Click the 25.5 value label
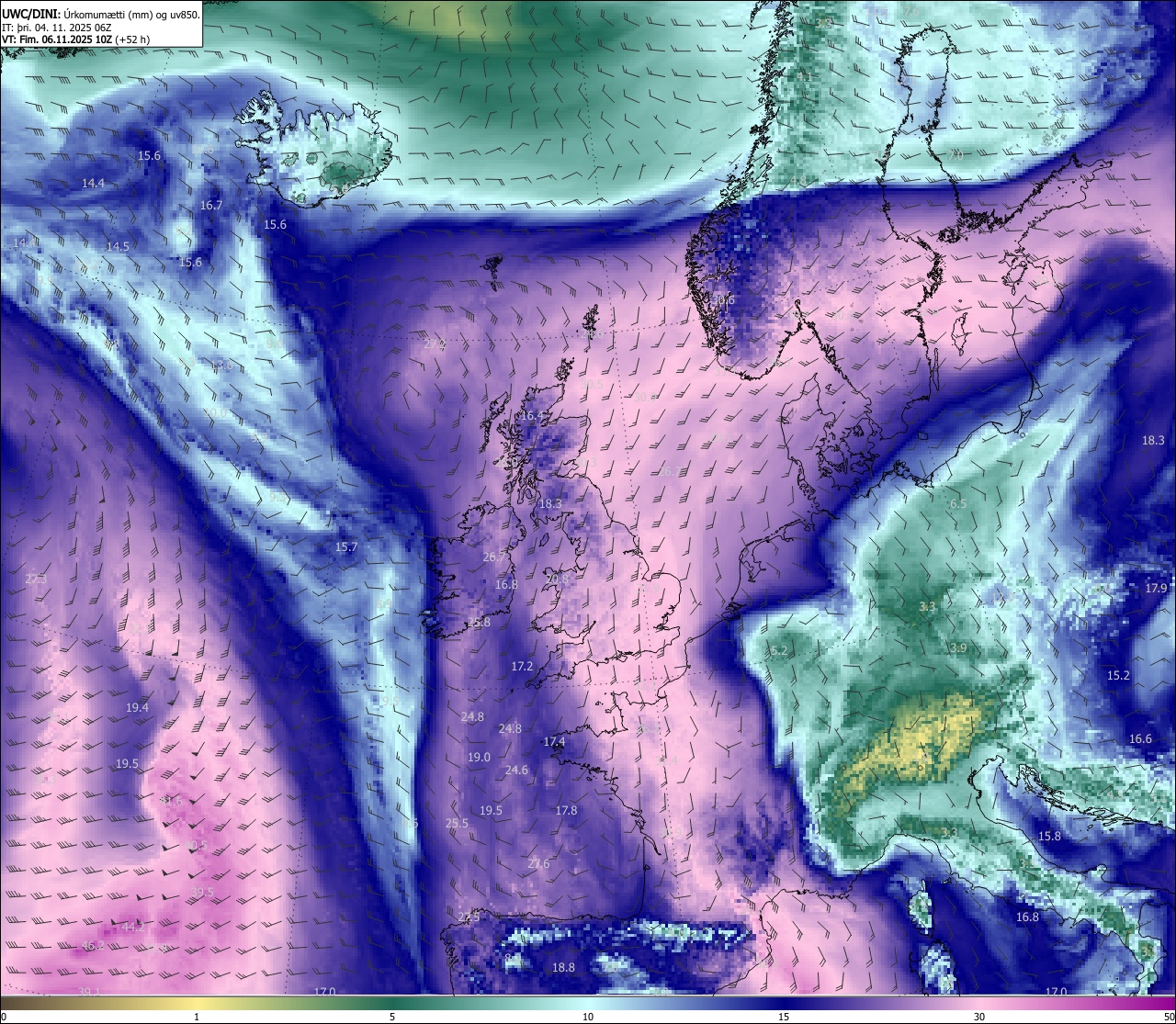 (x=457, y=824)
